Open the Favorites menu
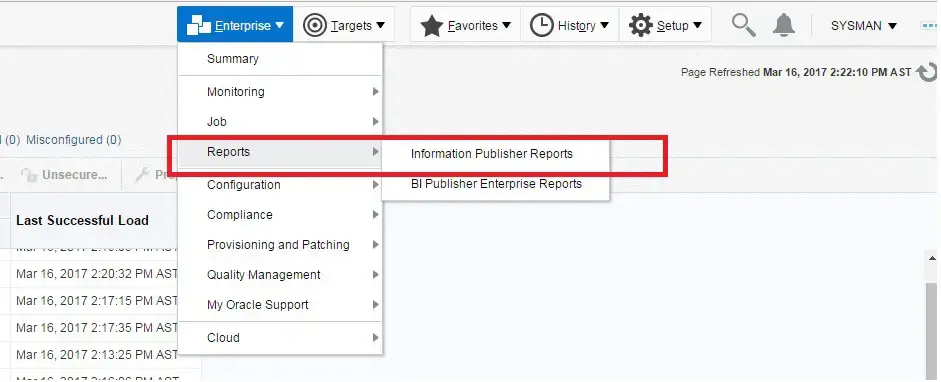The image size is (941, 382). (465, 25)
